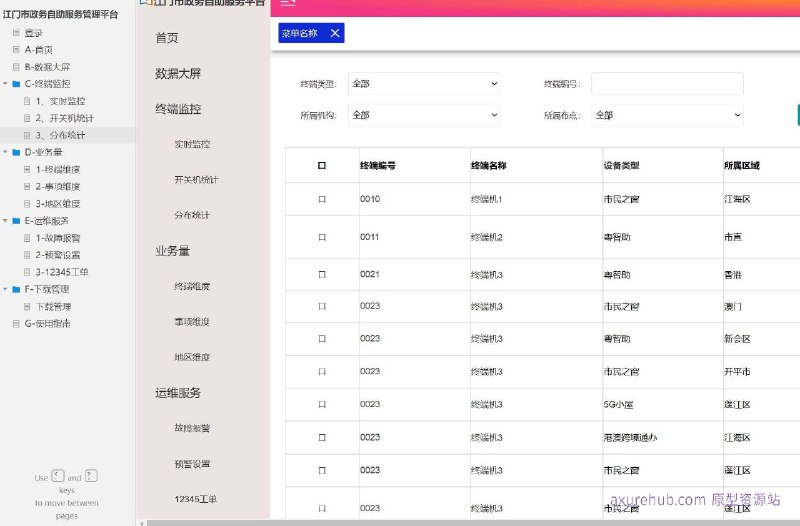Open the 所属机构 dropdown
This screenshot has width=800, height=526.
[424, 115]
